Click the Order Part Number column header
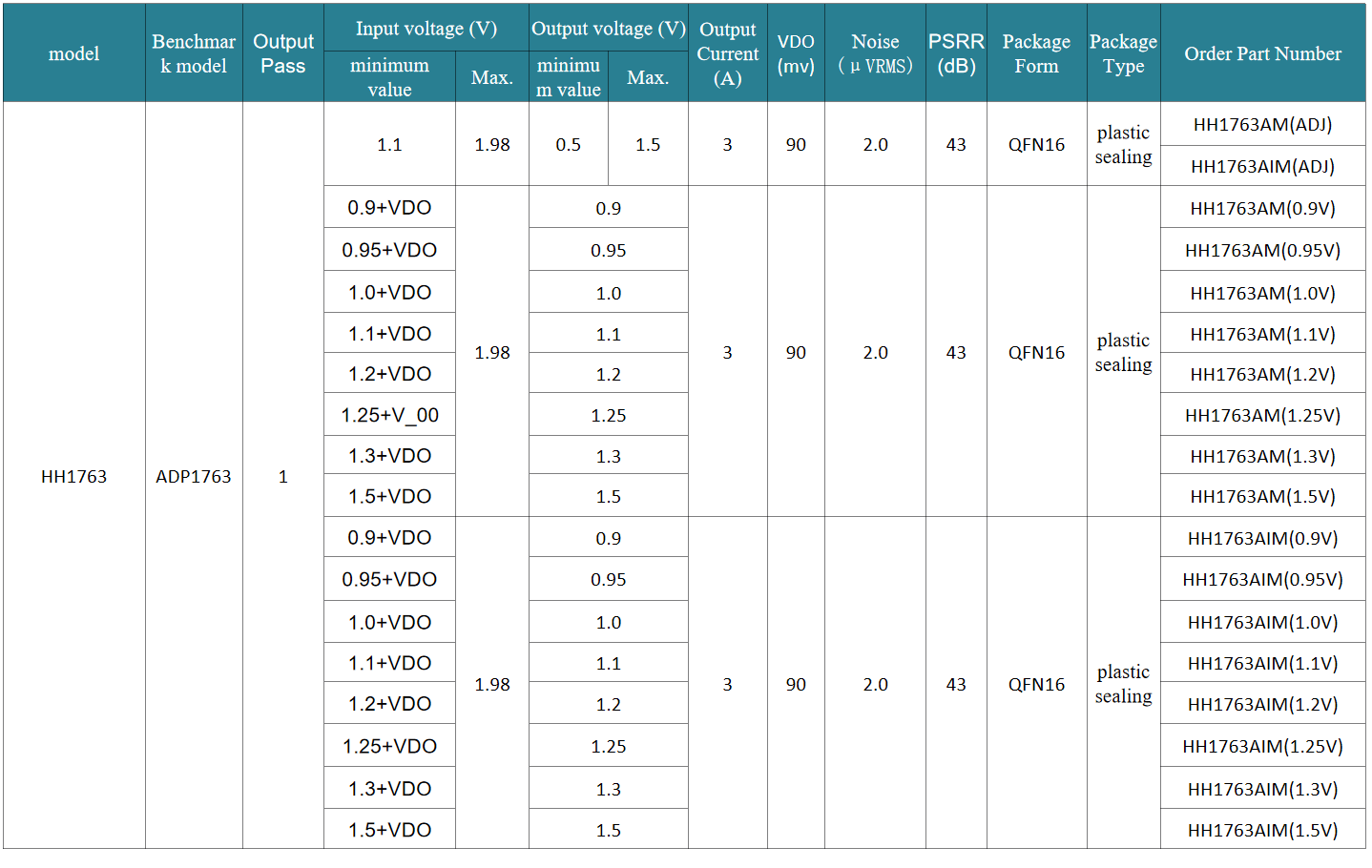 coord(1262,53)
